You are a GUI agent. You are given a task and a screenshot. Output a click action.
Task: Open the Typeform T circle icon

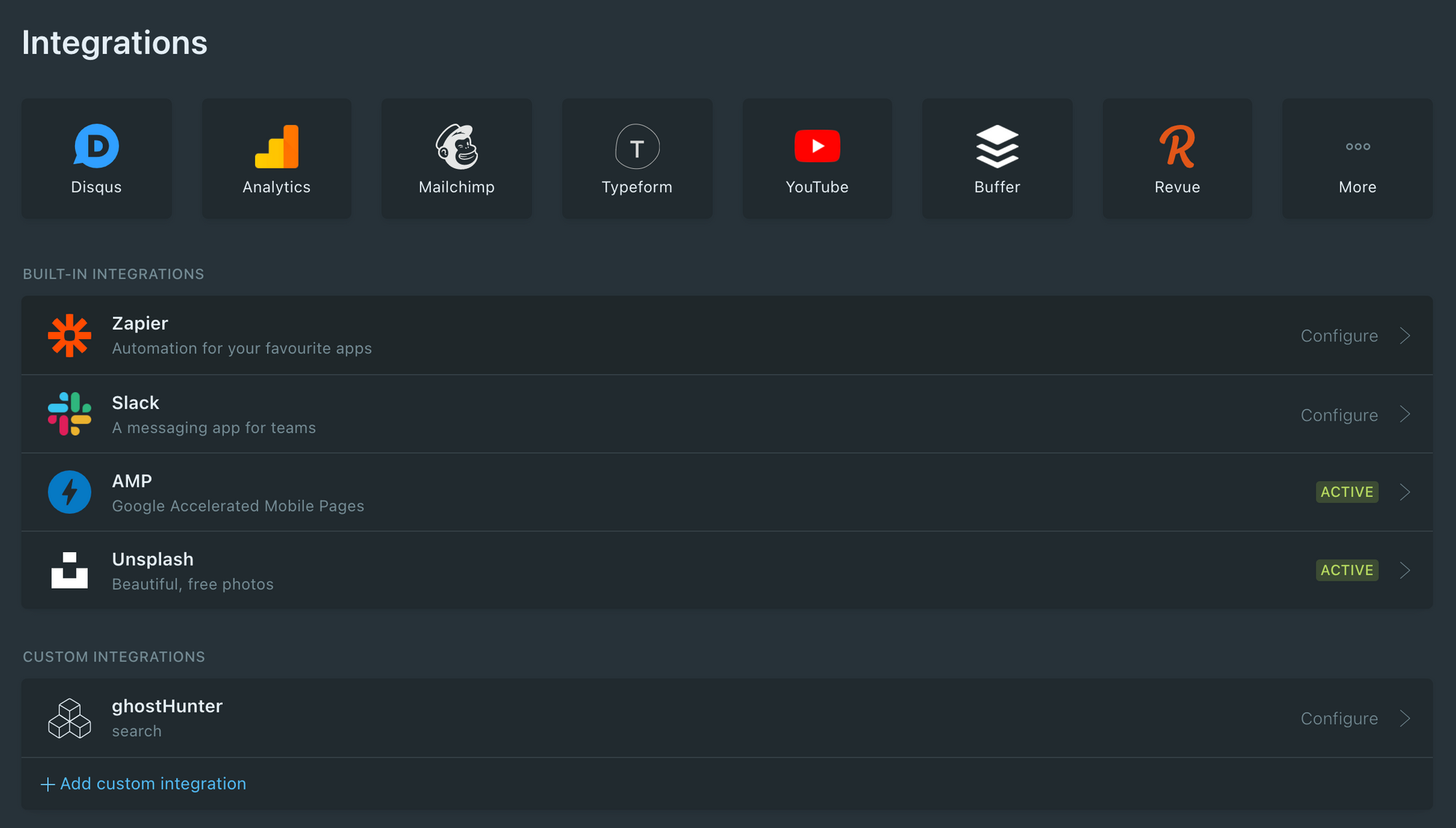click(637, 146)
